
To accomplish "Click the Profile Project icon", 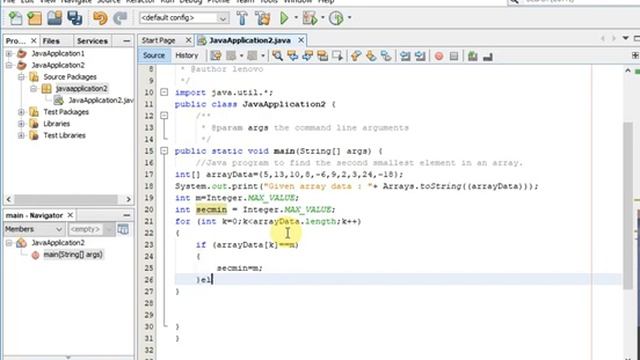I will coord(336,18).
